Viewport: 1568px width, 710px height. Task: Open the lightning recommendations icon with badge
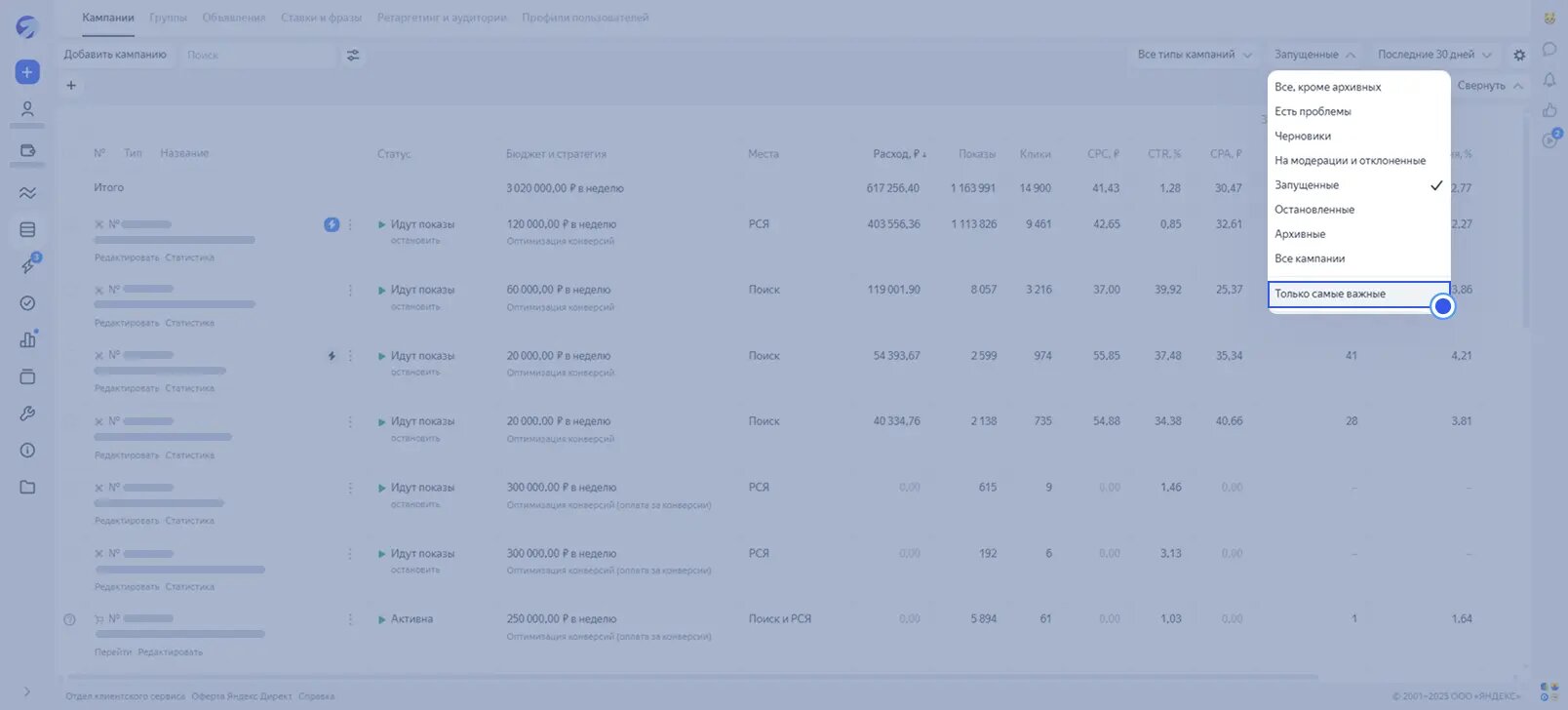click(28, 265)
